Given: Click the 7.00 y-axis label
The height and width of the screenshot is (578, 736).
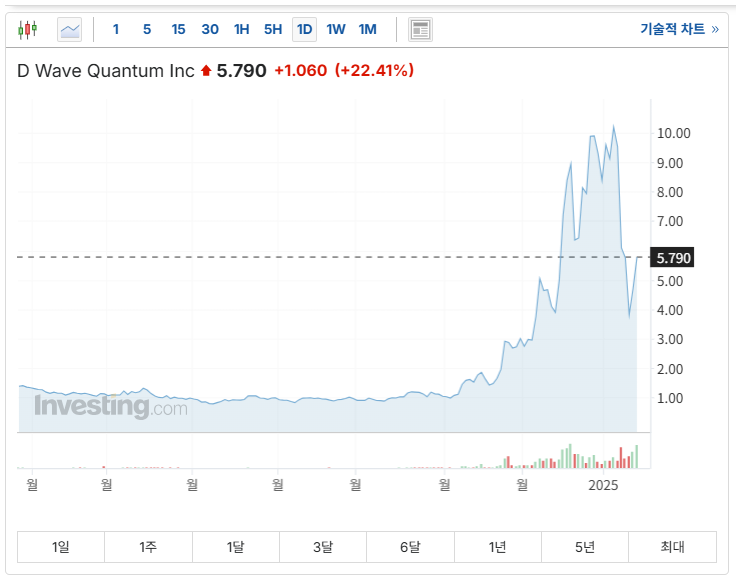Looking at the screenshot, I should (x=670, y=221).
